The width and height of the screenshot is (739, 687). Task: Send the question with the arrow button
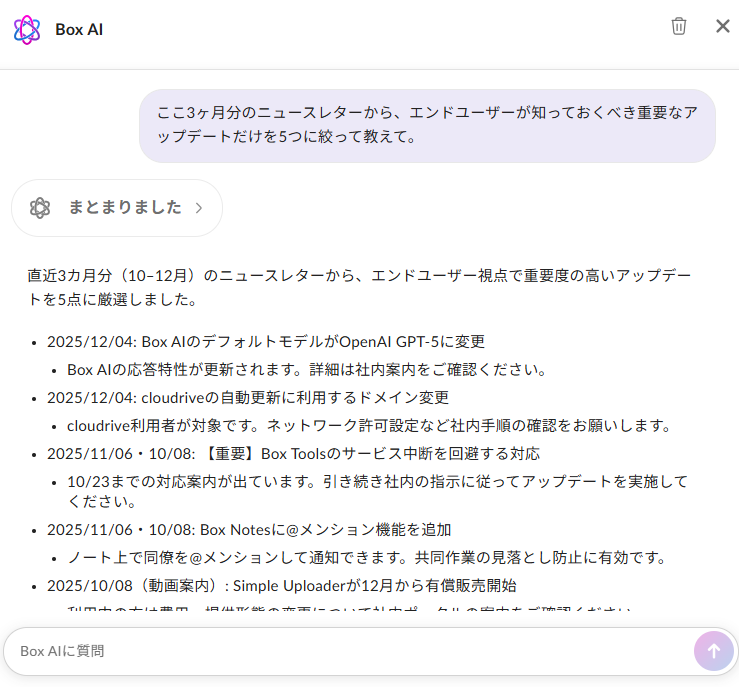(x=713, y=651)
